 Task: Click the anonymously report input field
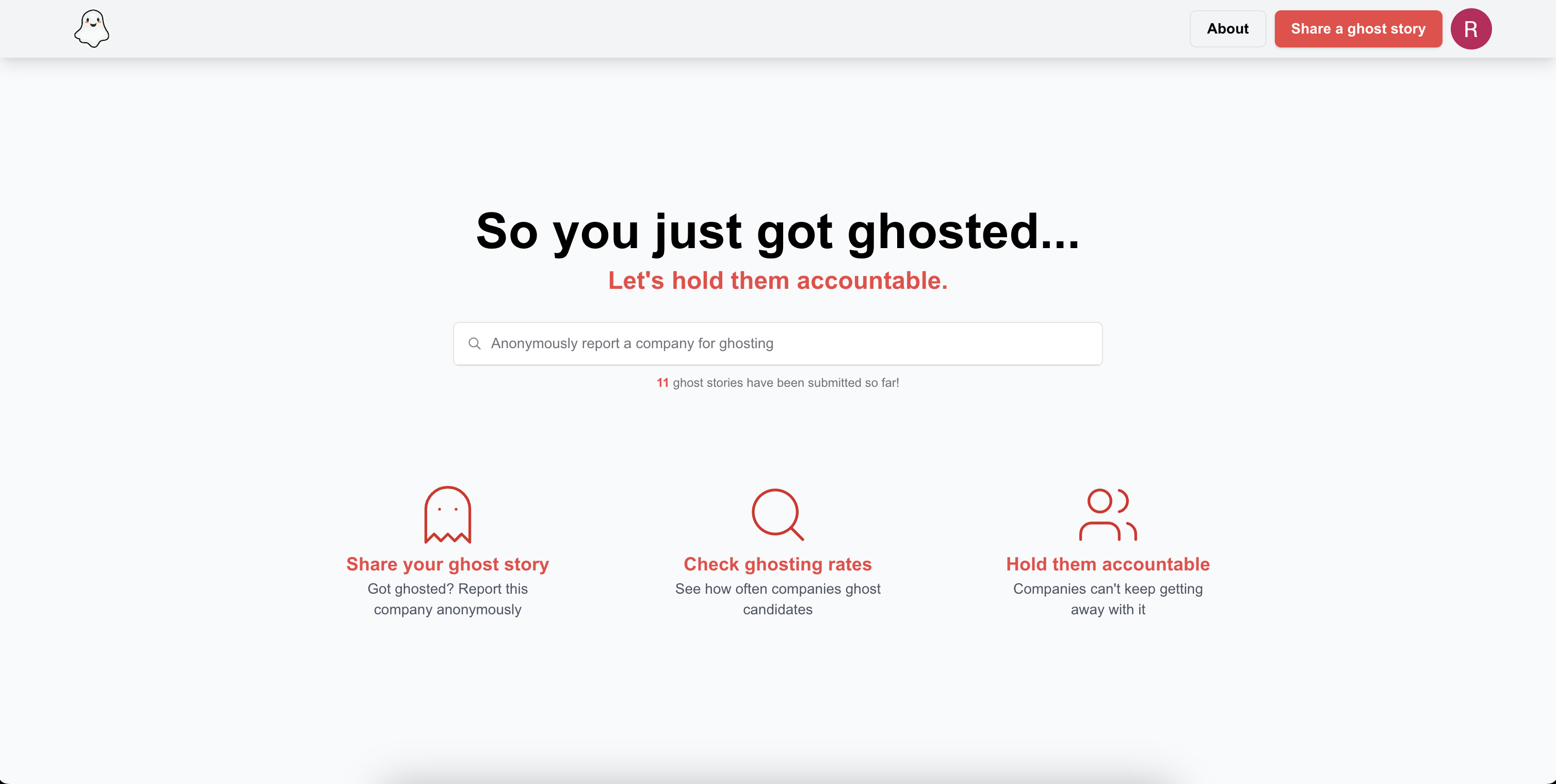(x=778, y=343)
